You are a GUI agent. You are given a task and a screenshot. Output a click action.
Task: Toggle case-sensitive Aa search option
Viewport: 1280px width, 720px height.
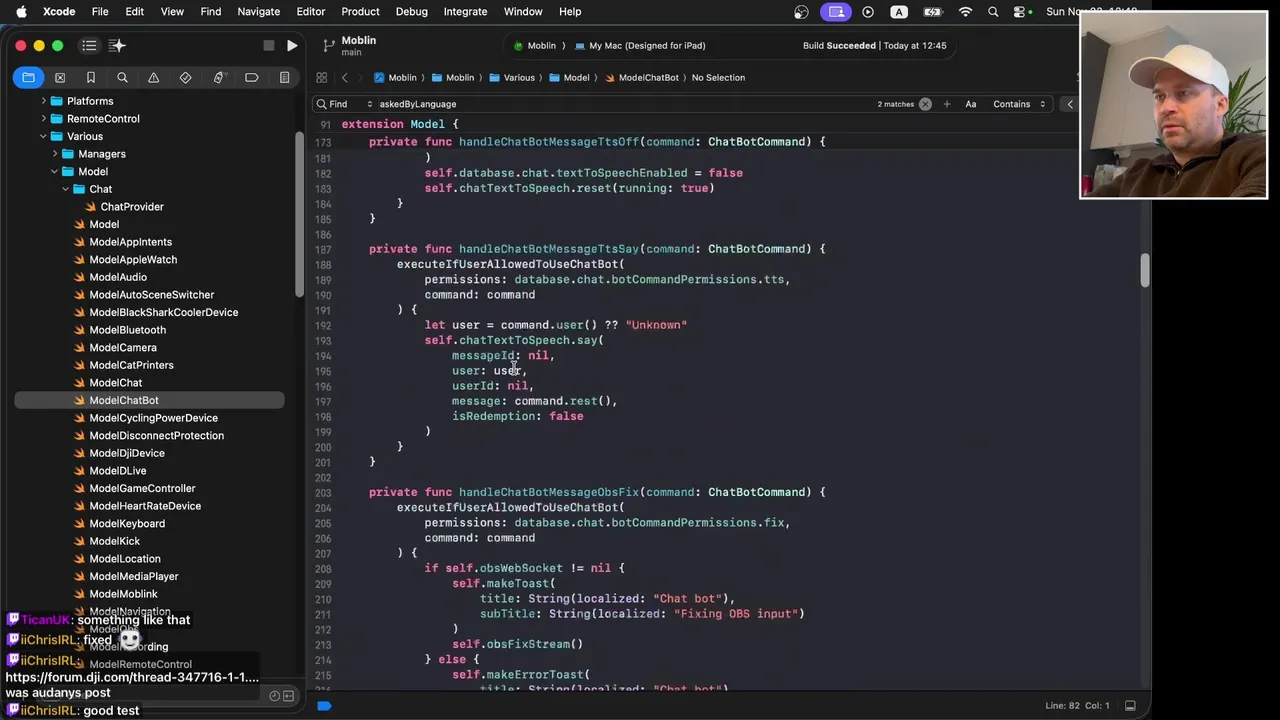970,104
